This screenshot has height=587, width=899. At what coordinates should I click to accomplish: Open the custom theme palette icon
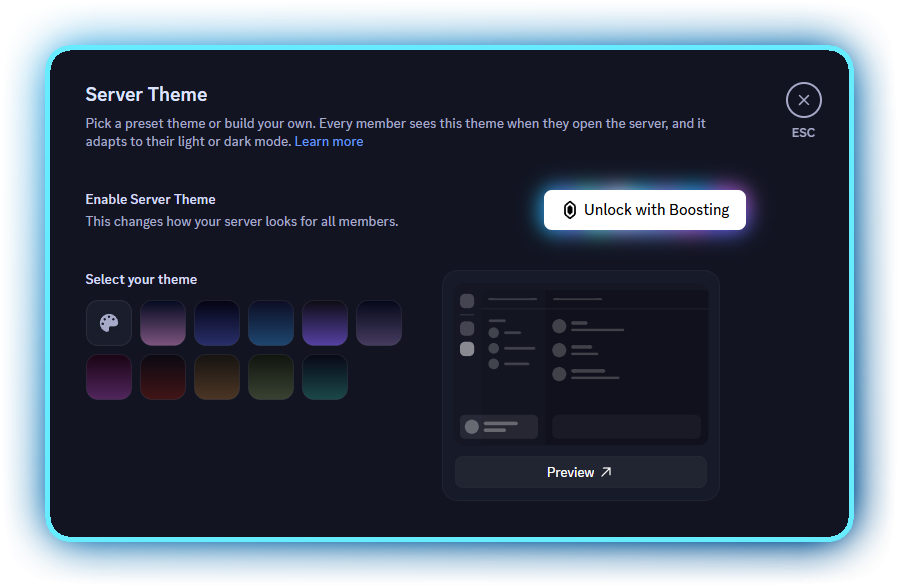(109, 323)
